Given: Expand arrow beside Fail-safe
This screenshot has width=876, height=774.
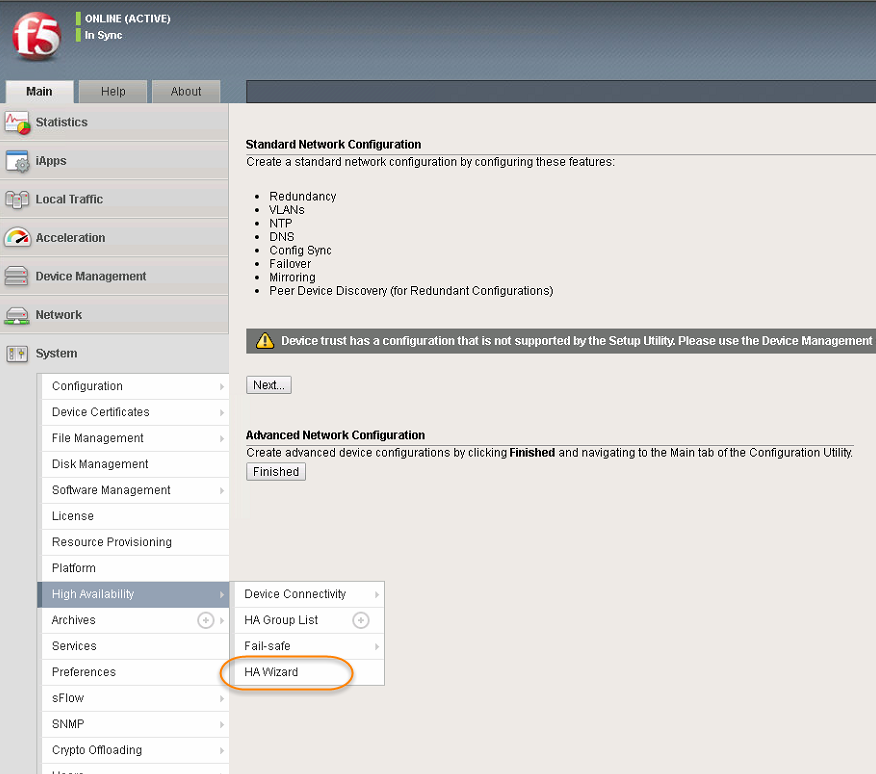Looking at the screenshot, I should coord(377,647).
